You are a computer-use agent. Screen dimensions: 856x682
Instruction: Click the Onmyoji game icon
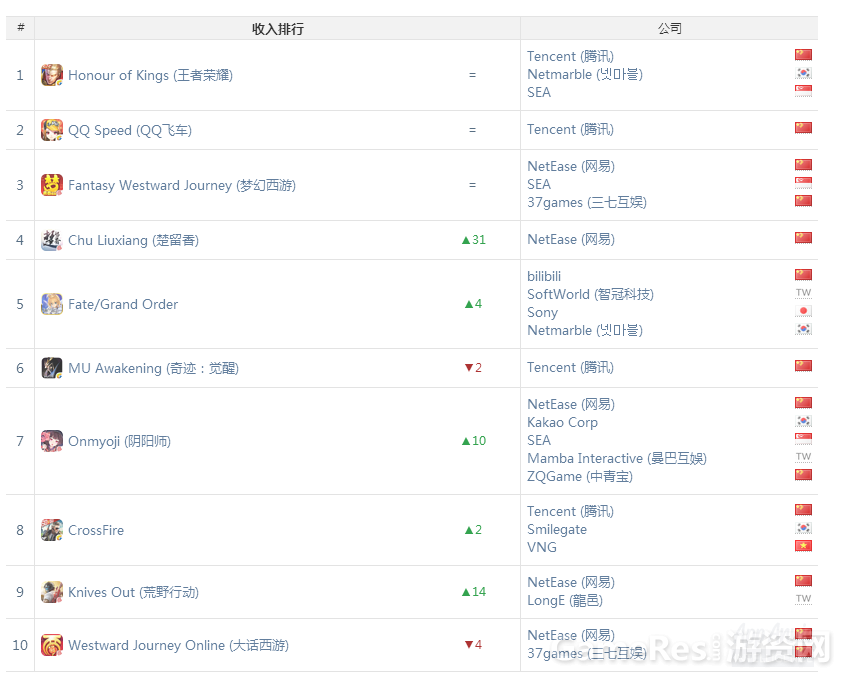pyautogui.click(x=52, y=441)
